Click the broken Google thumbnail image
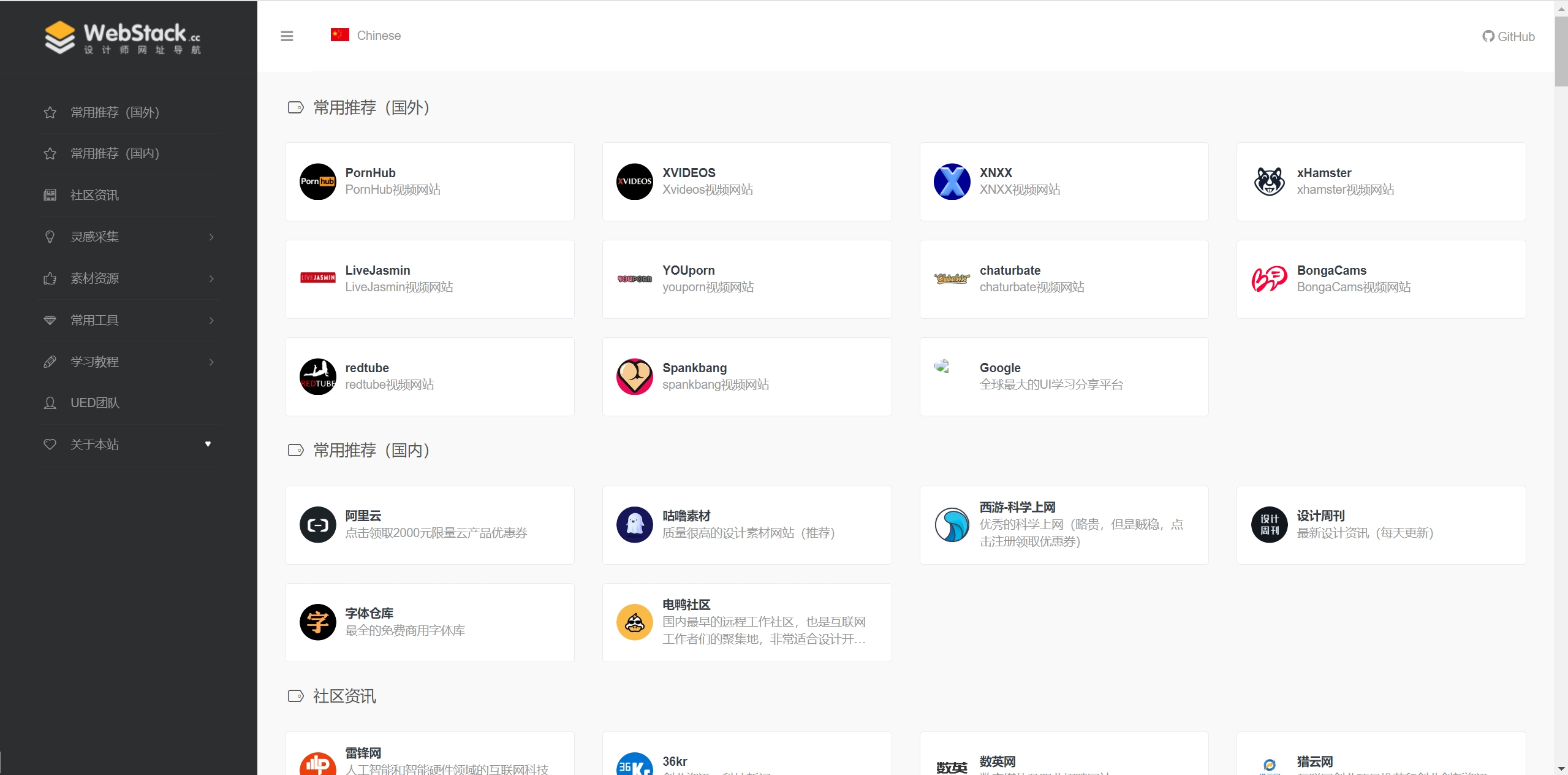Screen dimensions: 1568x775 (942, 366)
